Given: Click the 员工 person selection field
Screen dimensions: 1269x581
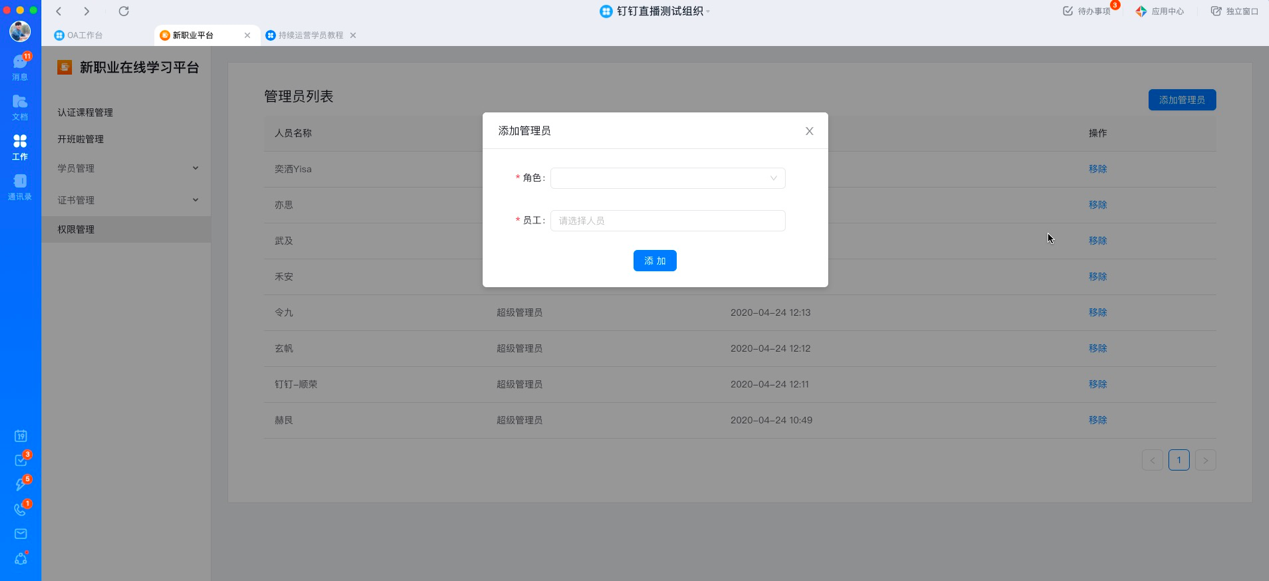Looking at the screenshot, I should point(667,221).
